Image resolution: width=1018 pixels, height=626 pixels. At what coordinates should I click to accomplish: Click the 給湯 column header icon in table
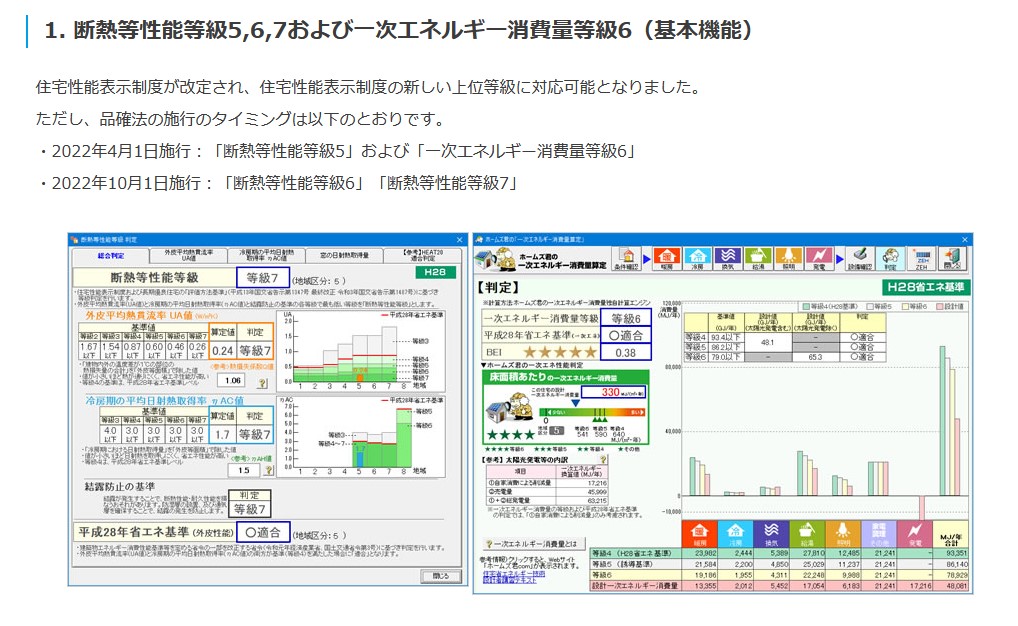pyautogui.click(x=806, y=533)
